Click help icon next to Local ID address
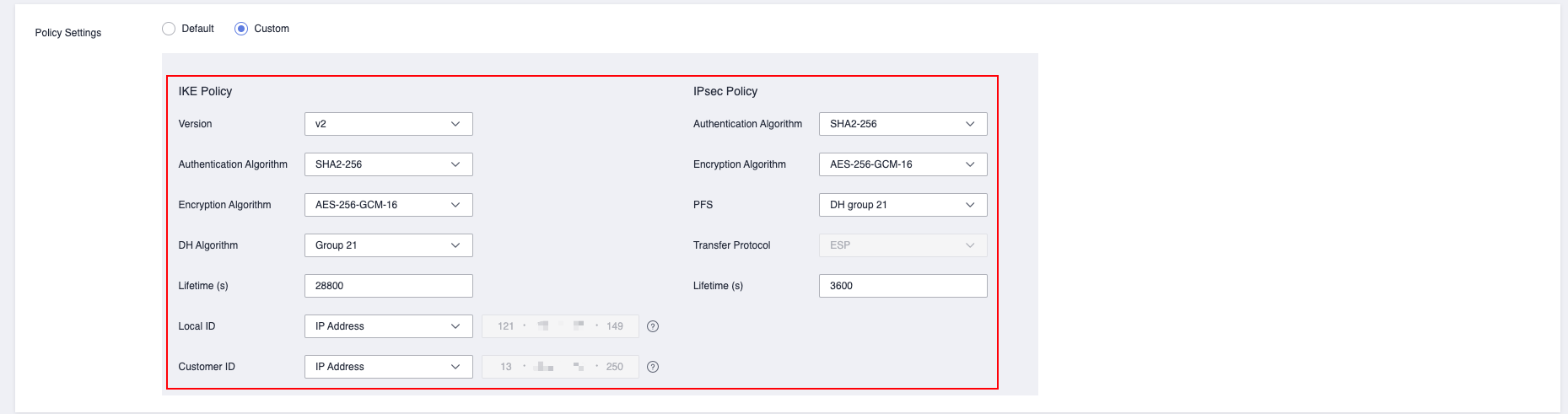 [x=653, y=326]
